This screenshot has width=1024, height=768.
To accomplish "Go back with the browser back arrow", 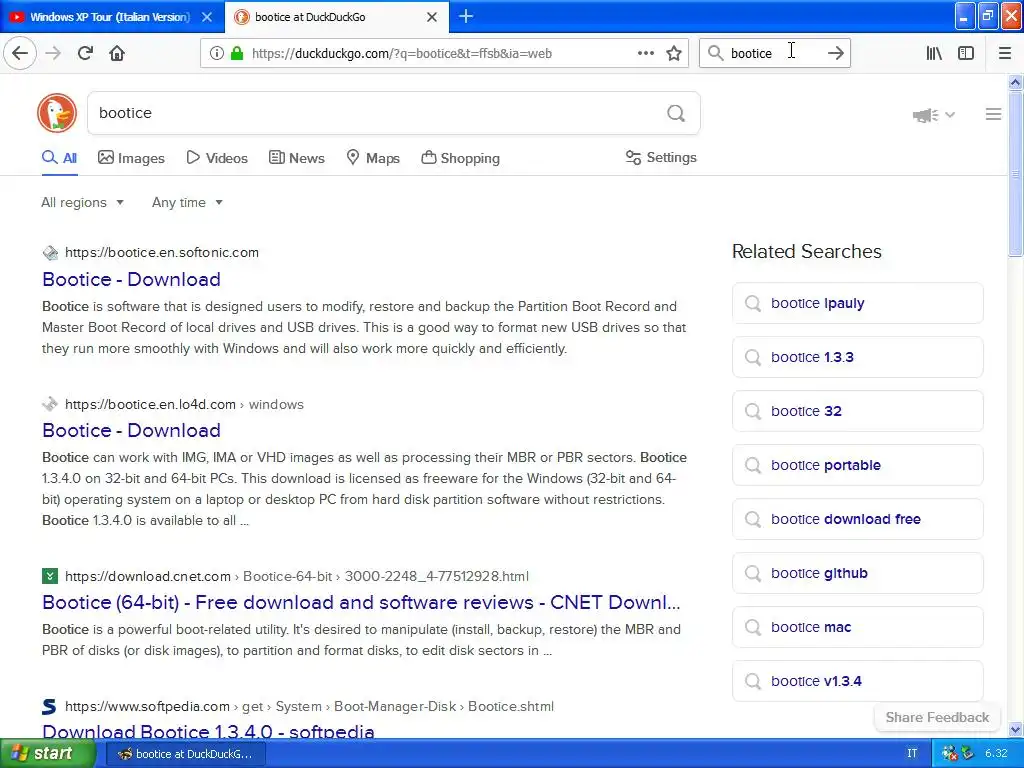I will point(20,53).
